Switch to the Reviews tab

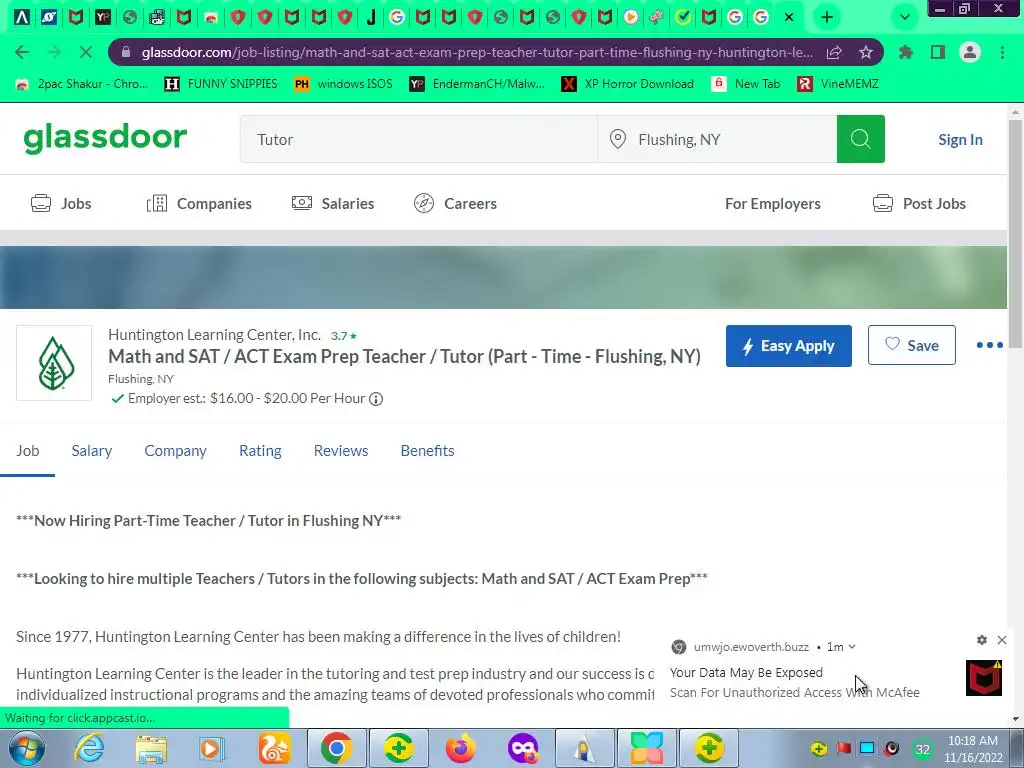[341, 451]
